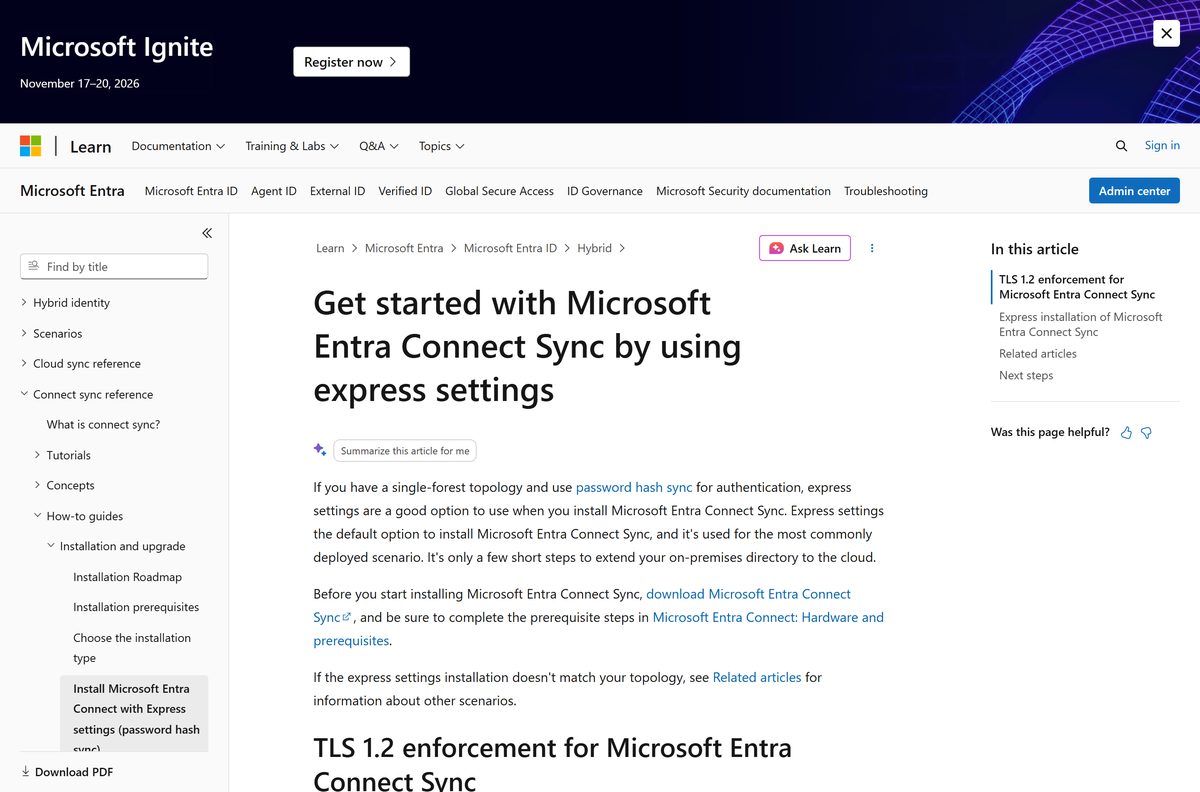Click the Learn site title
1200x792 pixels.
point(90,147)
